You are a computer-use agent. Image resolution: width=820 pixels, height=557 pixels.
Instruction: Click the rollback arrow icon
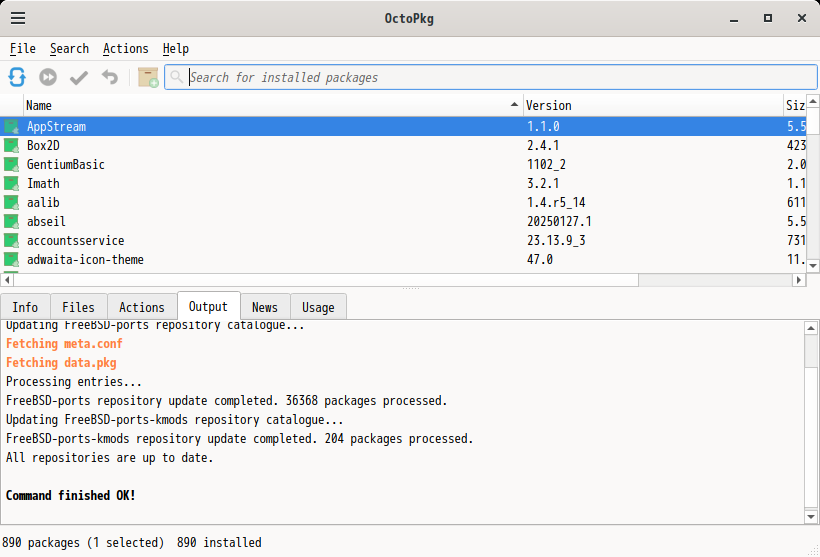point(109,77)
